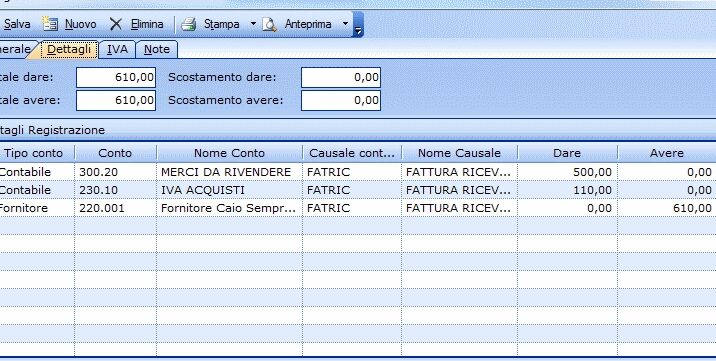Click the Stampa printer icon

(189, 24)
